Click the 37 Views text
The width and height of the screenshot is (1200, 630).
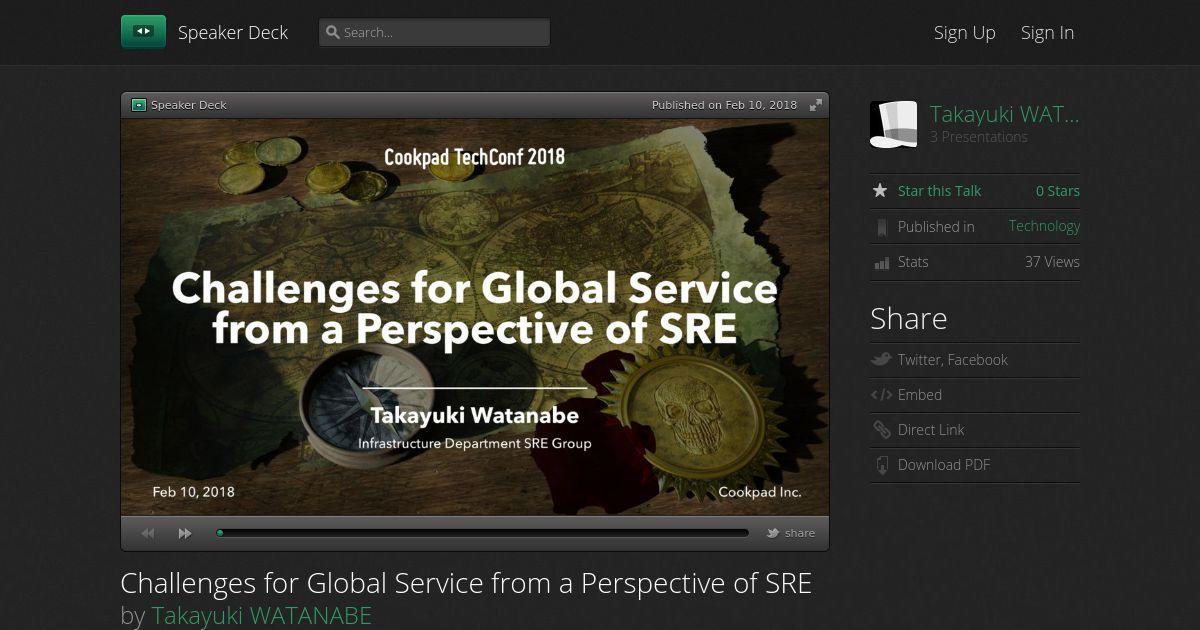pos(1052,262)
